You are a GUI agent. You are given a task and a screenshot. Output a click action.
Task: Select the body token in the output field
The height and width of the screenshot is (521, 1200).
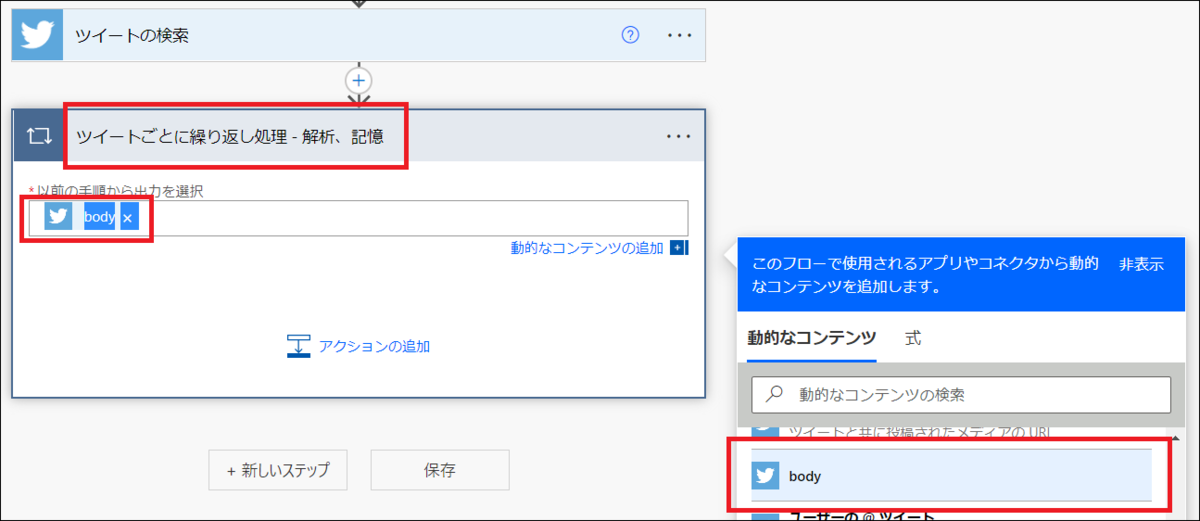click(100, 217)
